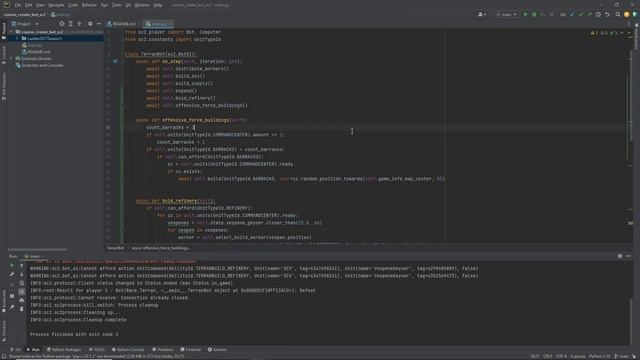Open the Python Packages tool window
640x360 pixels.
[64, 350]
